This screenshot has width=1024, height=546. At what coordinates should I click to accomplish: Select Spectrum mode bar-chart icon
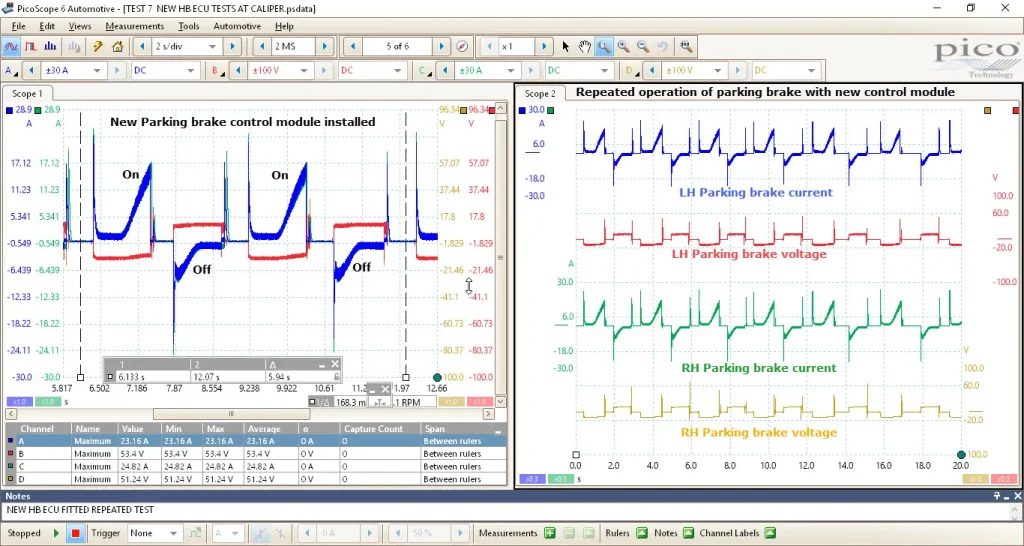[50, 46]
